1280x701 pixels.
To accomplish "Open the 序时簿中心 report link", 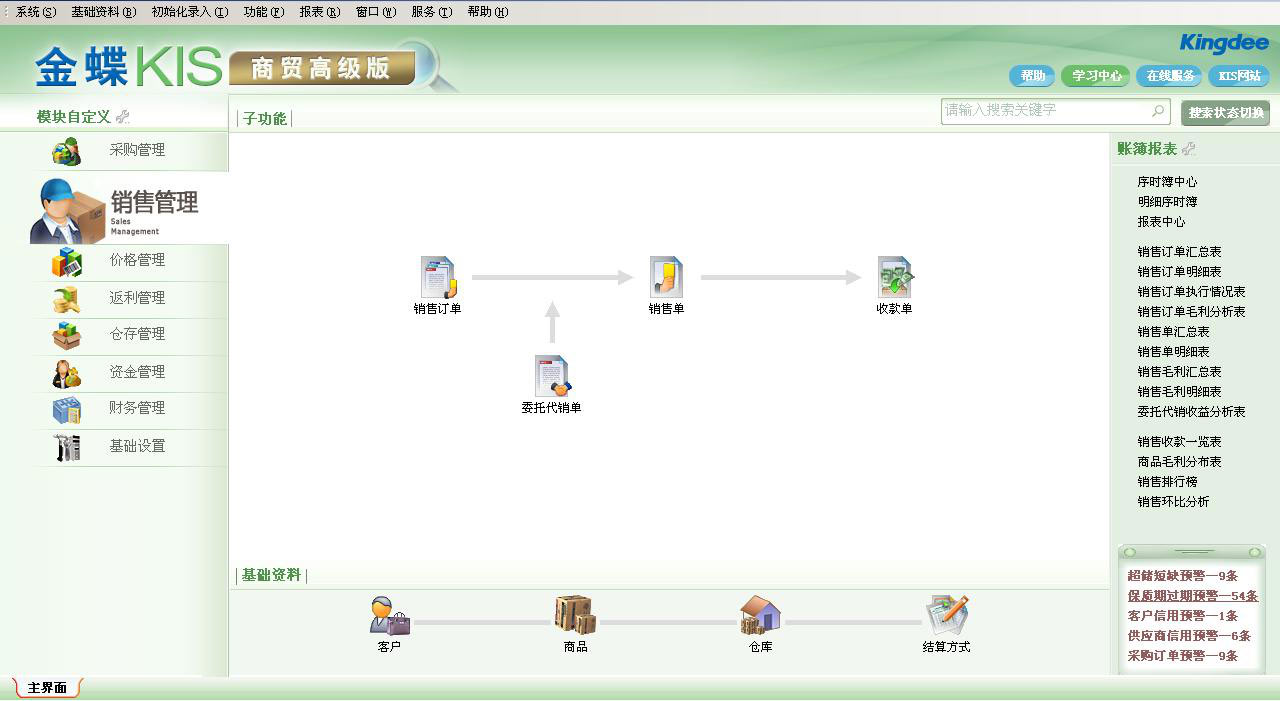I will click(1167, 182).
